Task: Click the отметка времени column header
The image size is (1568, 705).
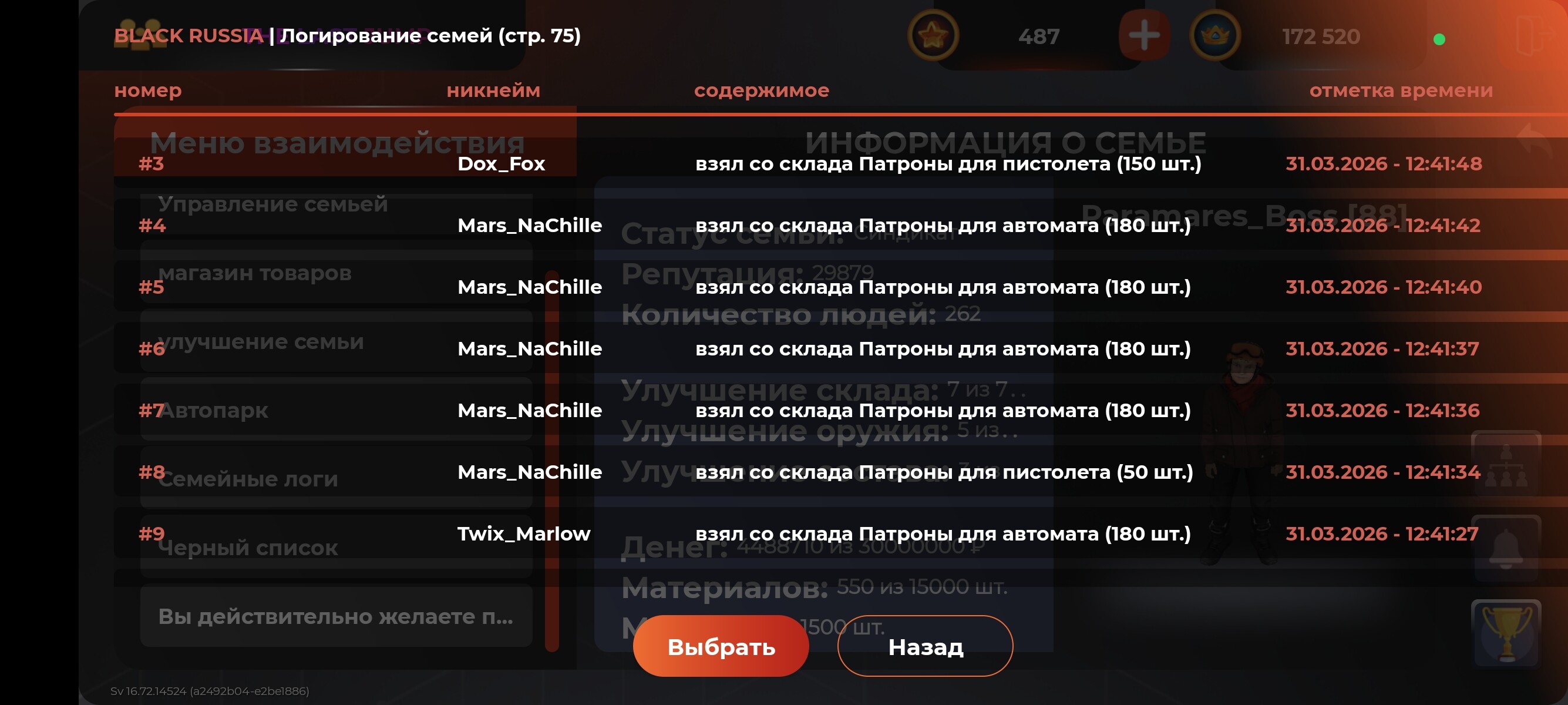Action: click(1401, 90)
